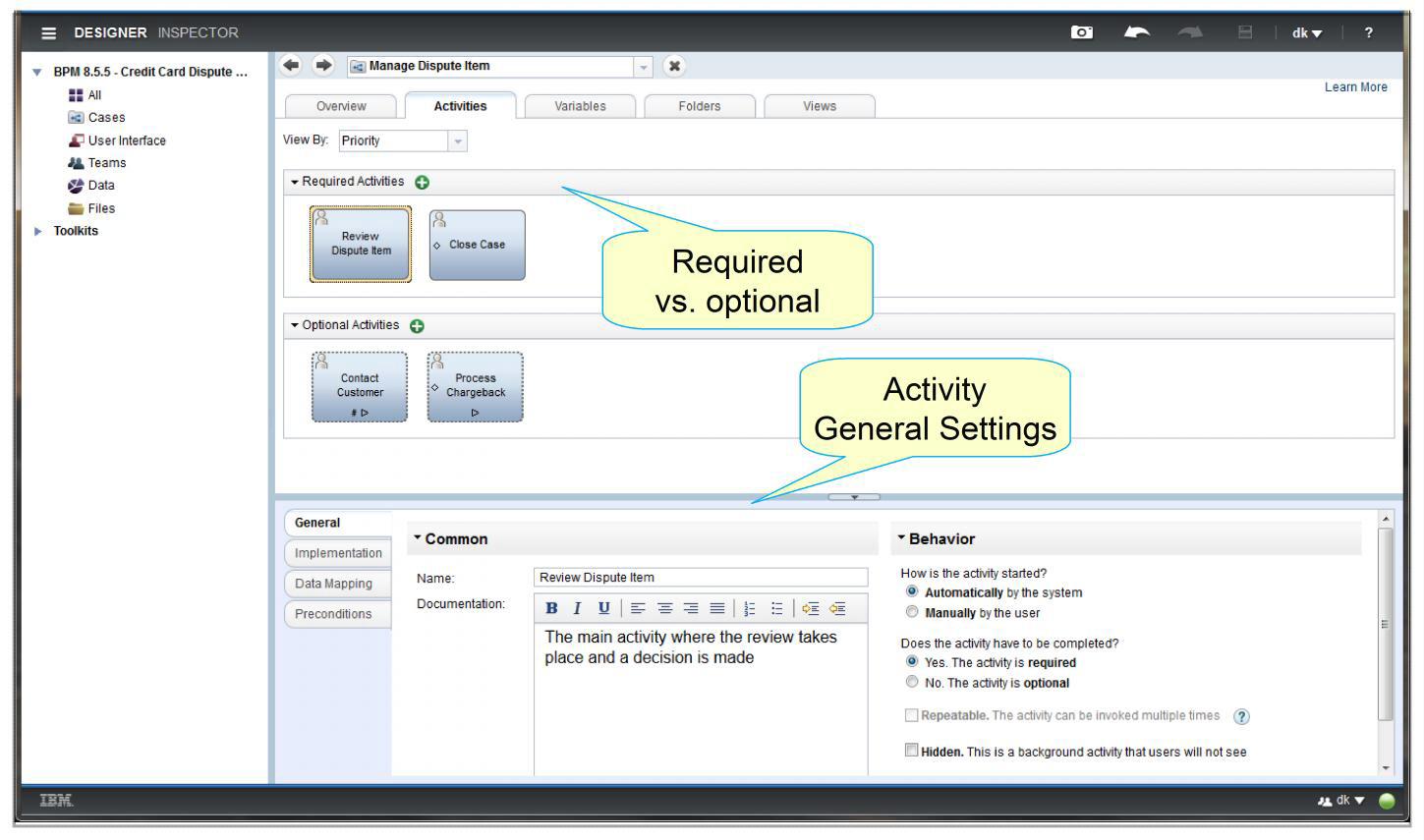Open the main hamburger menu
Image resolution: width=1424 pixels, height=840 pixels.
[48, 33]
